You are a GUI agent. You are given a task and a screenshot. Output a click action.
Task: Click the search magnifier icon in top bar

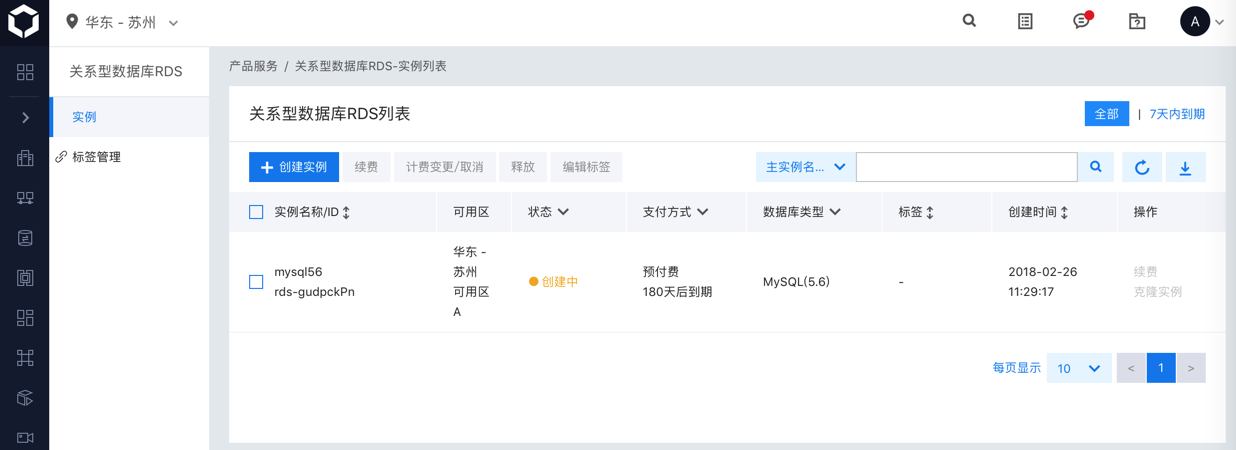click(969, 21)
